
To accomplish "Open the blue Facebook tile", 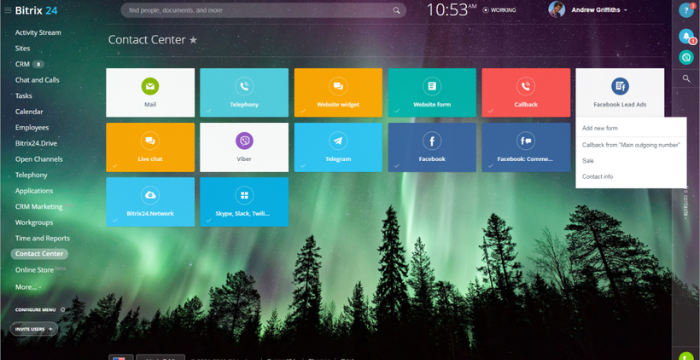I will coord(432,147).
